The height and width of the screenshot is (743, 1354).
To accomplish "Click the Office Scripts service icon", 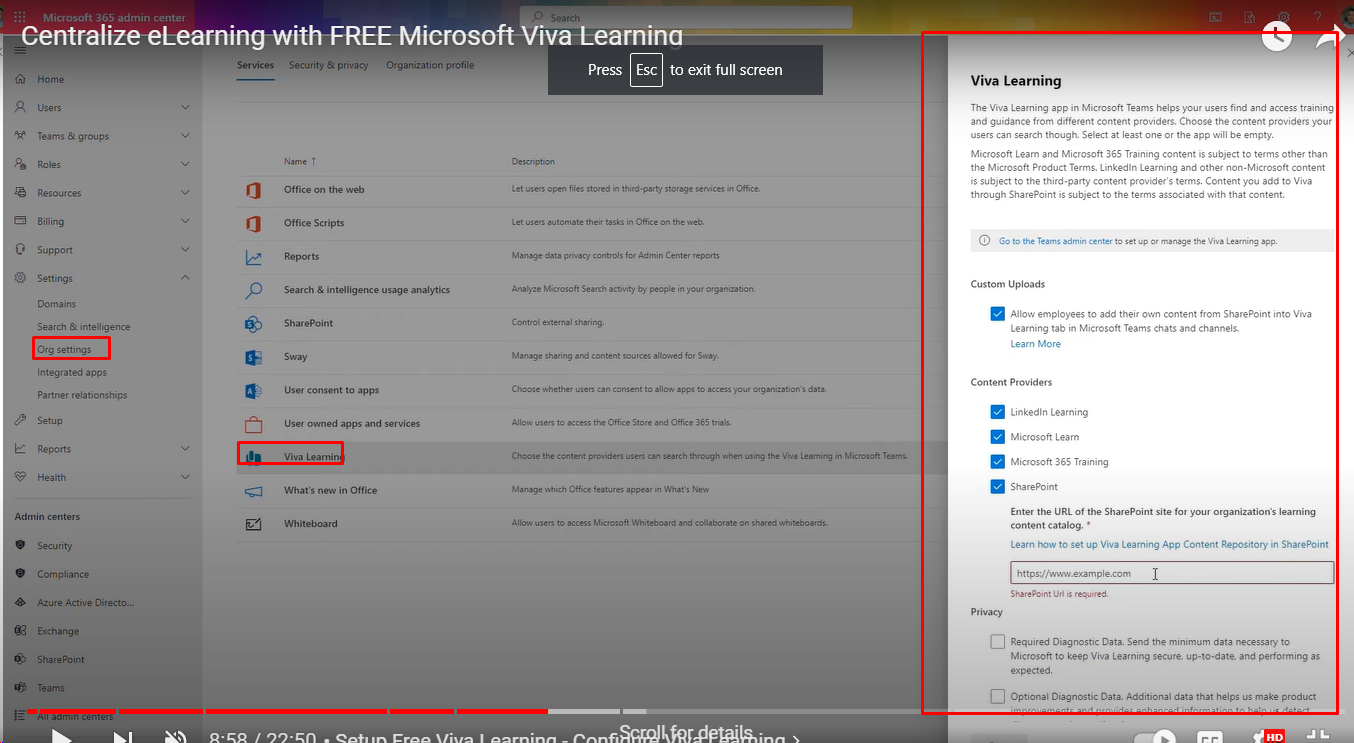I will point(253,223).
